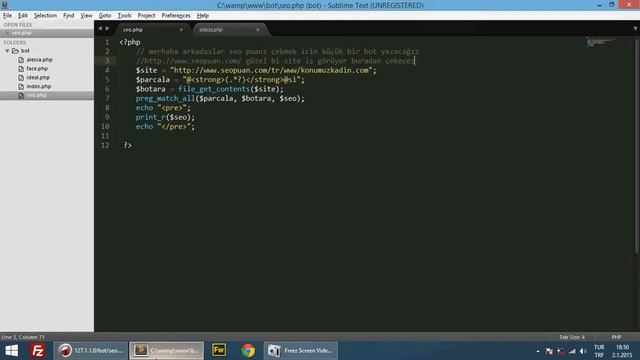This screenshot has height=360, width=640.
Task: Select seo.php under Open Files
Action: [21, 33]
